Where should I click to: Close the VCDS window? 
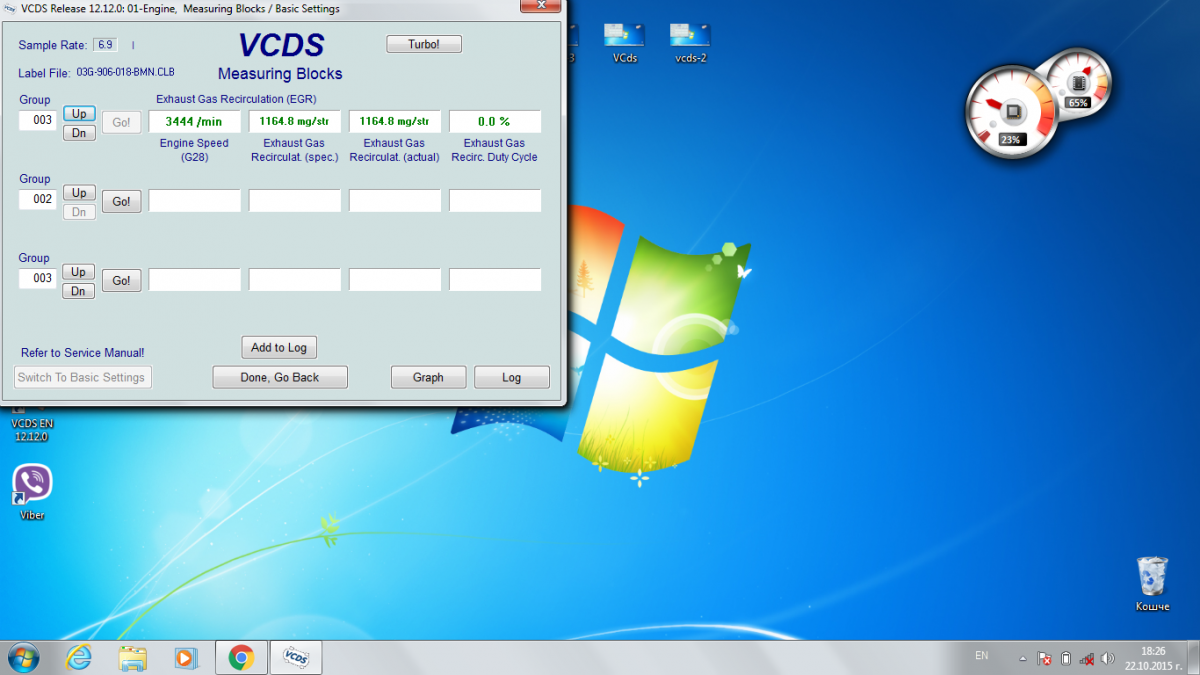[539, 7]
